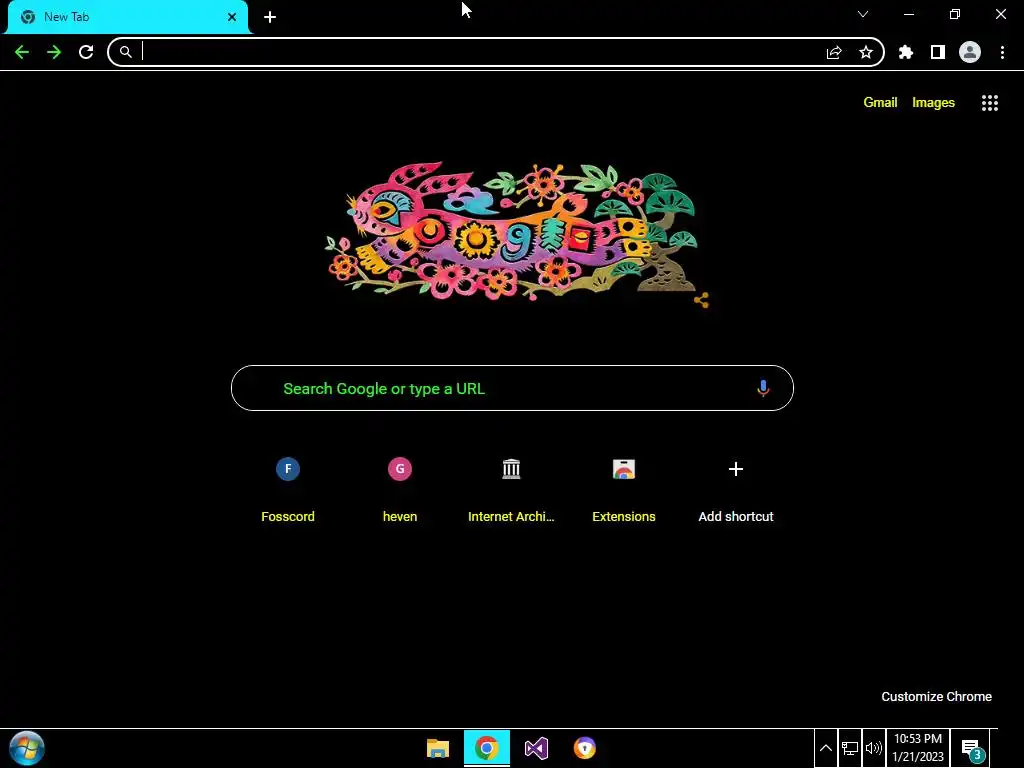Viewport: 1024px width, 768px height.
Task: Open the profile avatar menu
Action: (970, 52)
